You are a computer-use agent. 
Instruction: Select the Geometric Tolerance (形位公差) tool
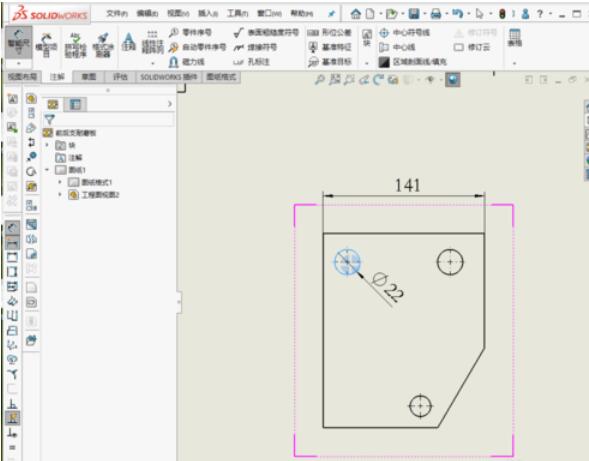tap(330, 33)
